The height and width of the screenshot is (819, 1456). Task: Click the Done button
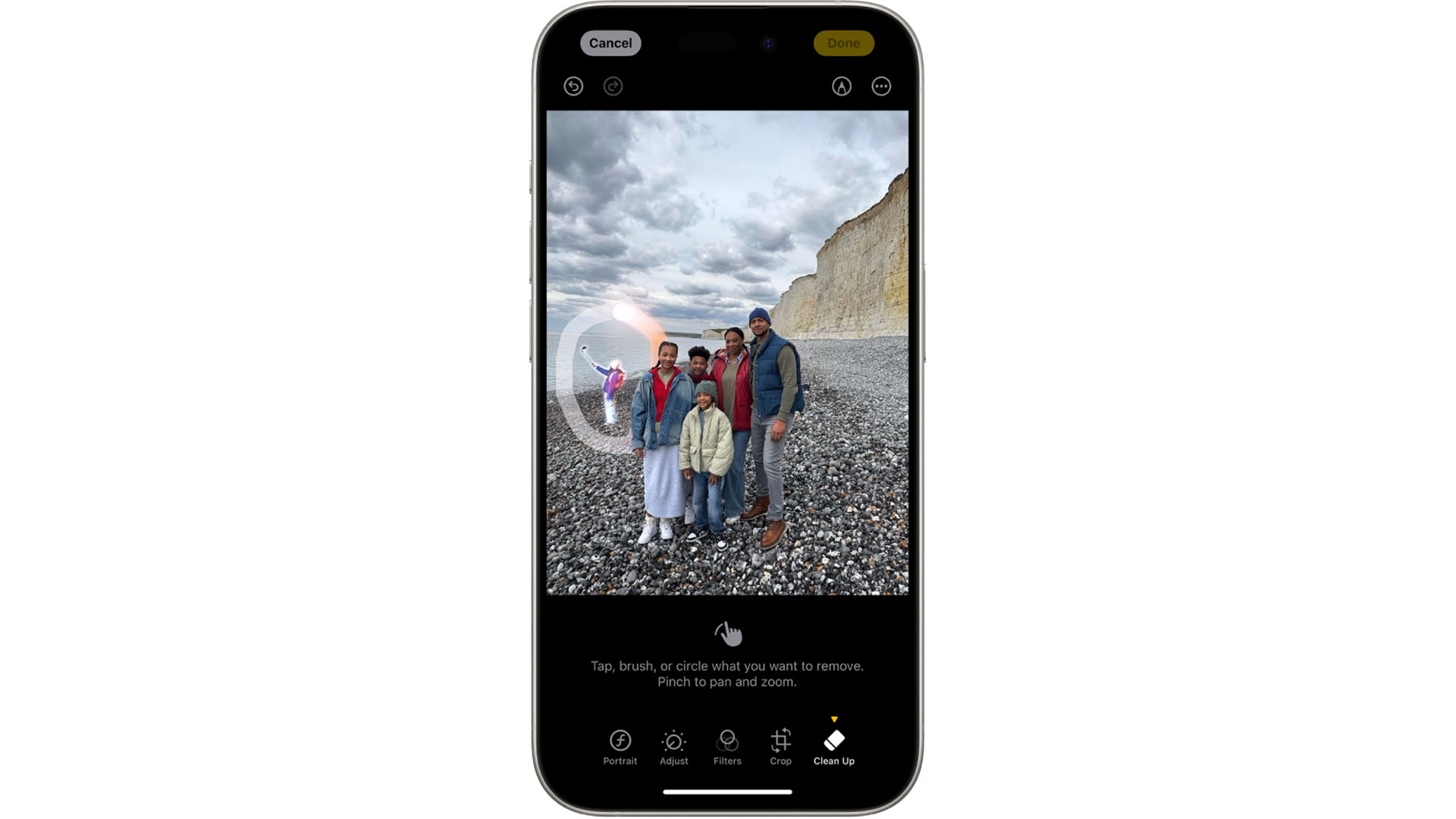point(843,43)
